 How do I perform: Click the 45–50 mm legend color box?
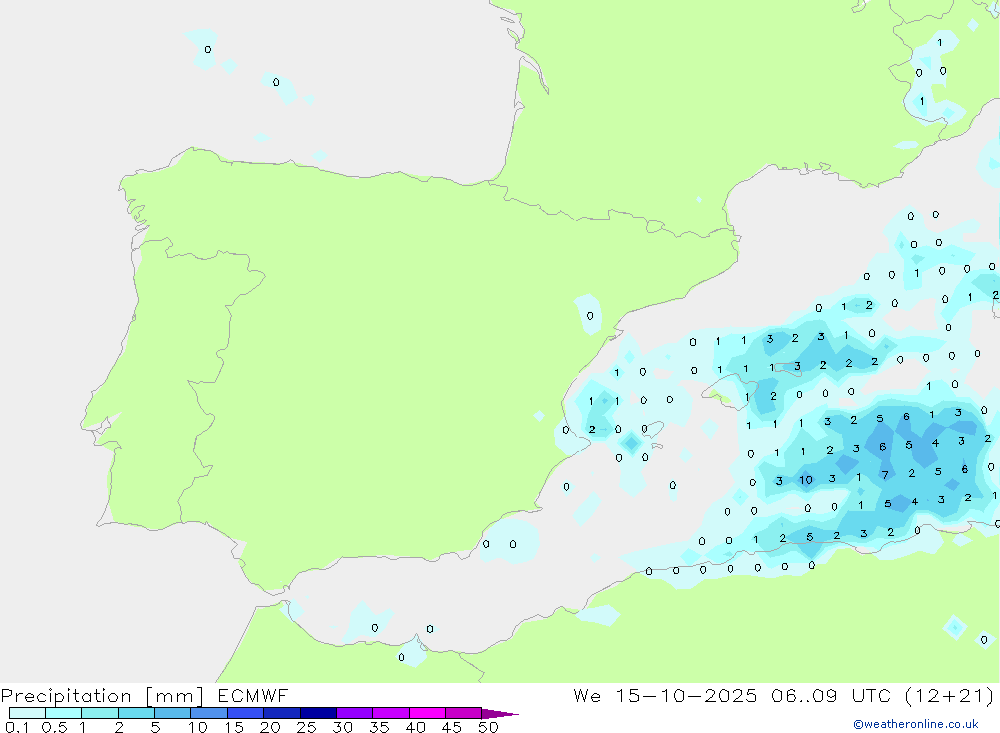463,713
